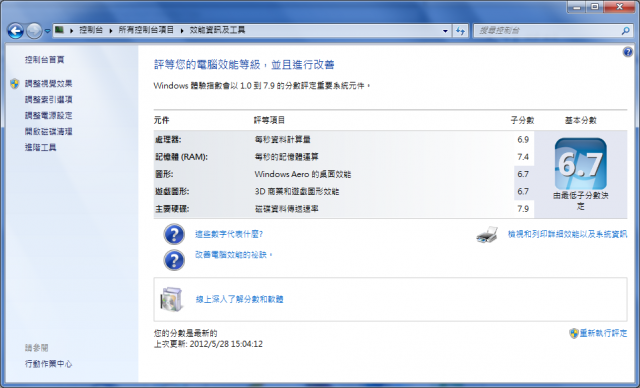The width and height of the screenshot is (640, 388).
Task: Select 效能資訊及工具 breadcrumb
Action: (x=217, y=30)
